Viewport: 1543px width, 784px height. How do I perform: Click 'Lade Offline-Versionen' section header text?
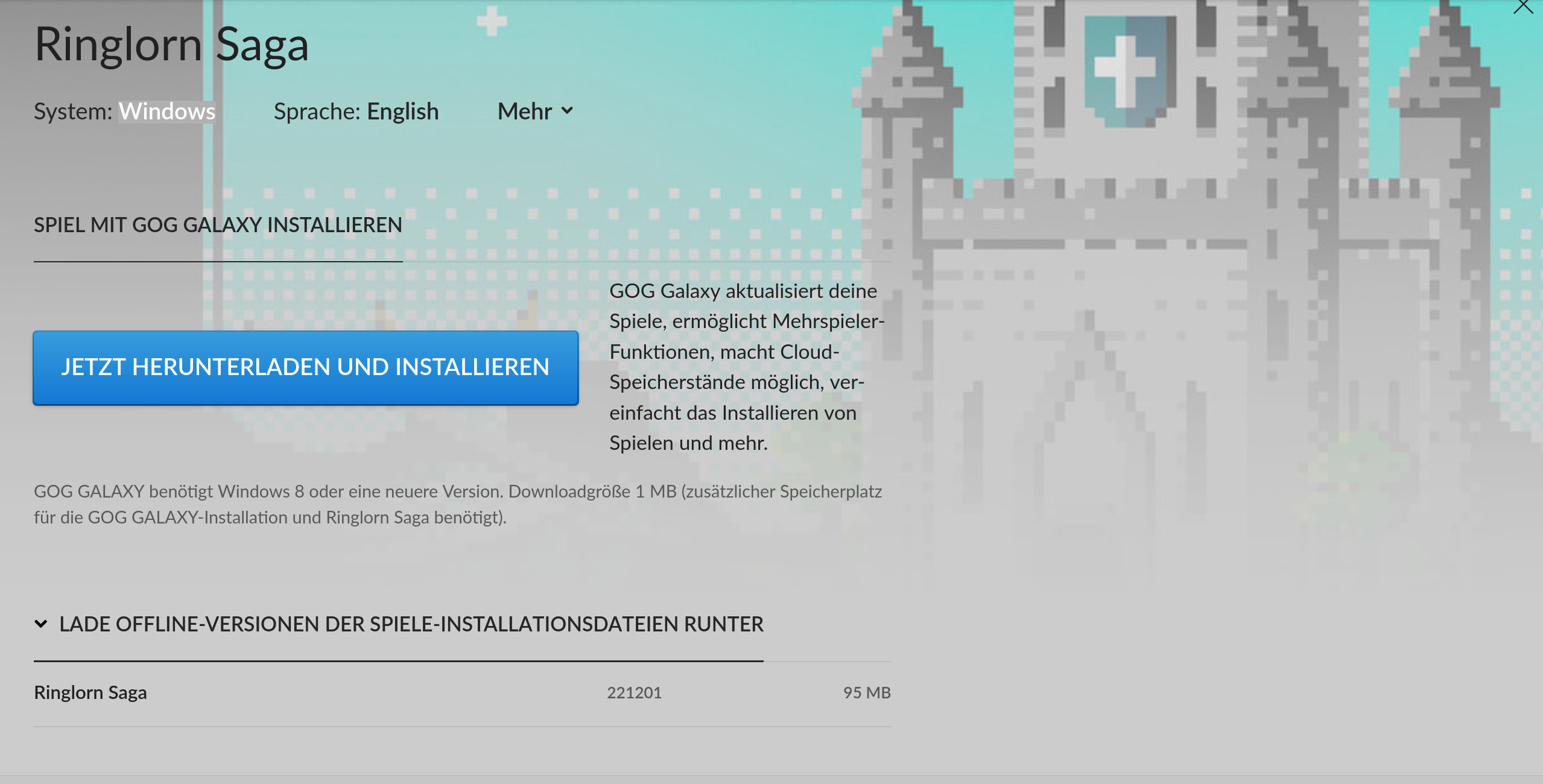(x=411, y=624)
